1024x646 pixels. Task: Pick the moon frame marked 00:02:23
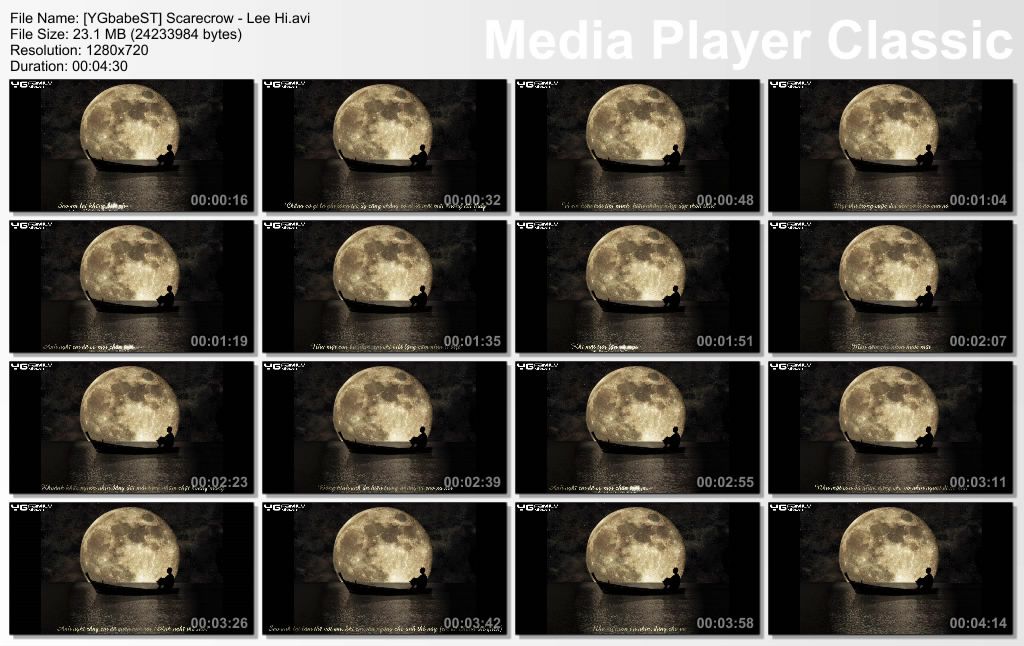click(131, 427)
